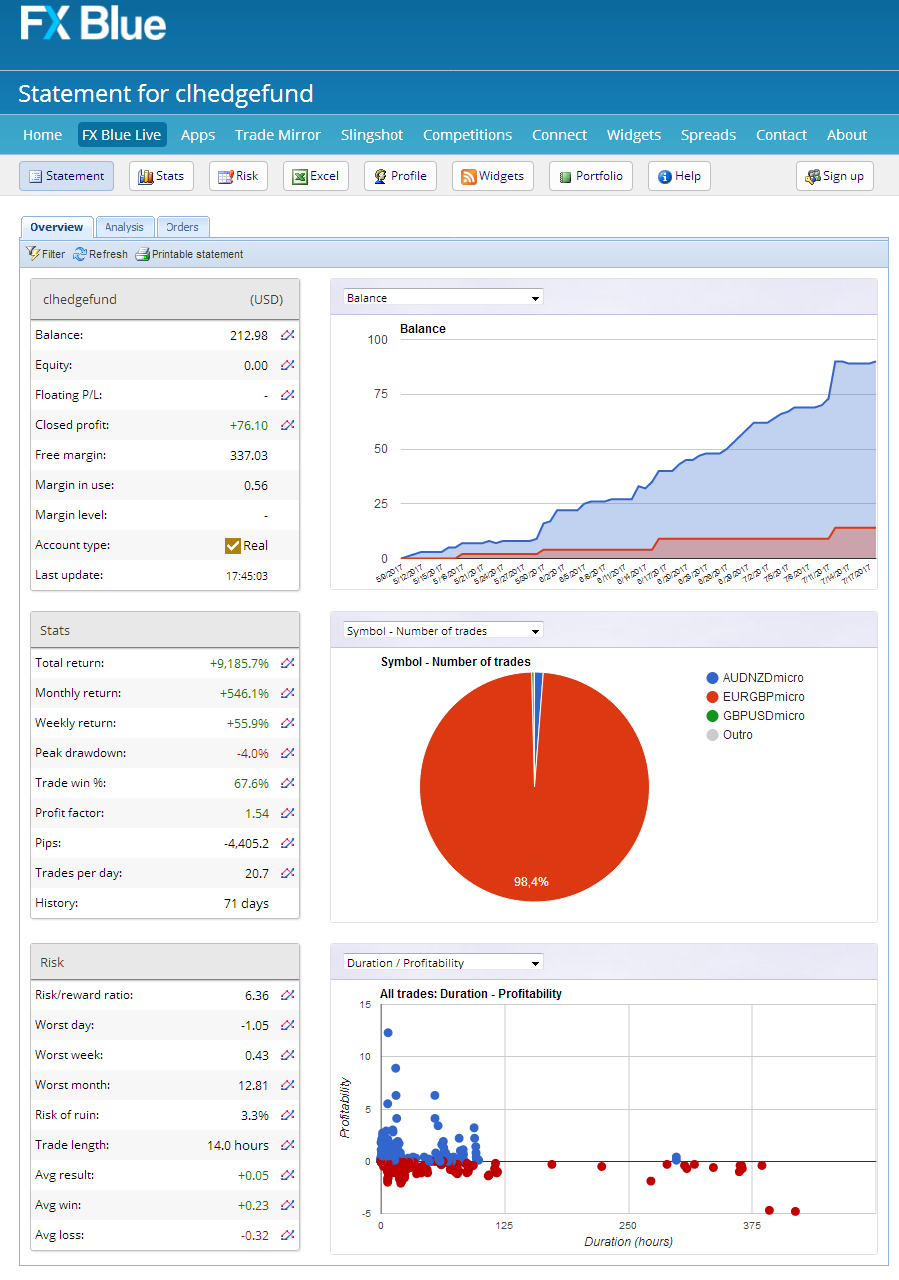Open the chart icon for Total return

click(287, 663)
